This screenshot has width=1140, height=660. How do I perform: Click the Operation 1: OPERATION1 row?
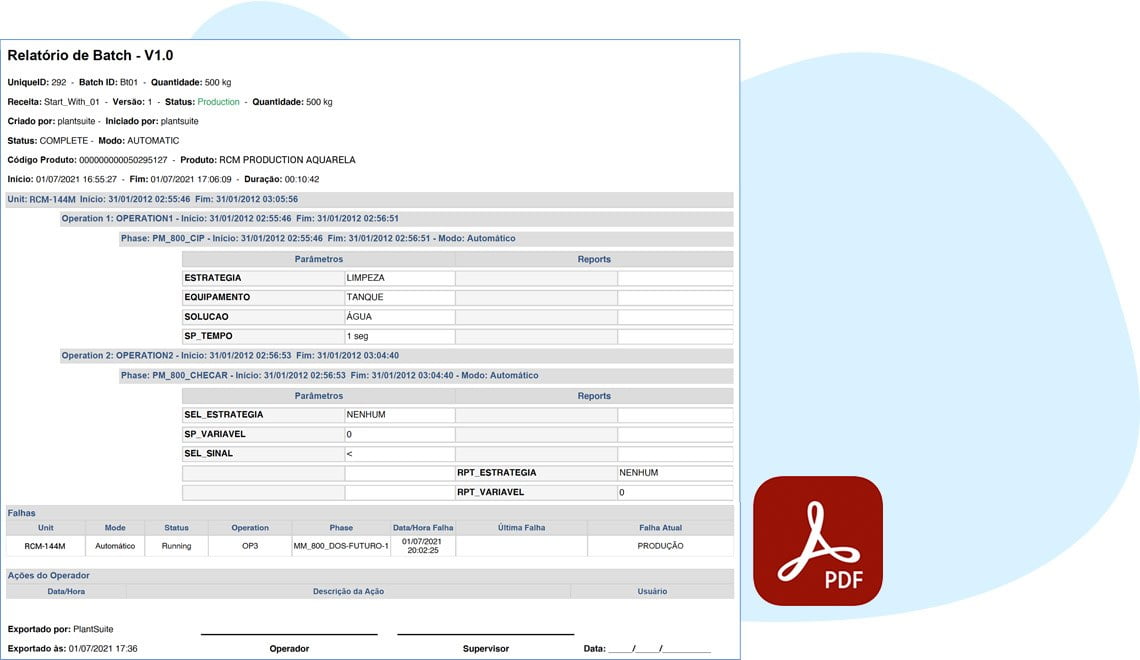(397, 219)
